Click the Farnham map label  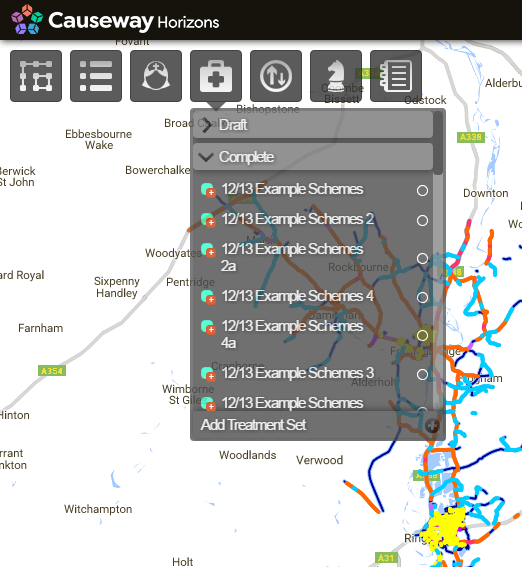(40, 328)
